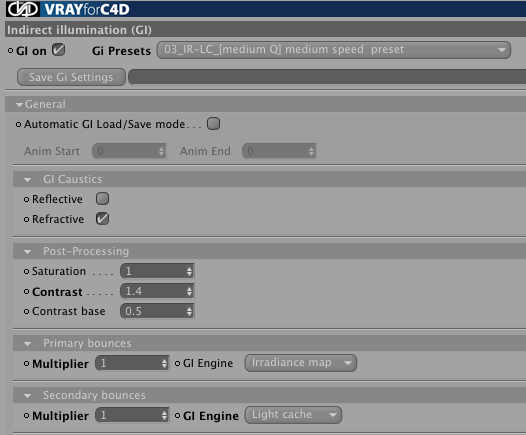Collapse the GI Caustics section

28,180
